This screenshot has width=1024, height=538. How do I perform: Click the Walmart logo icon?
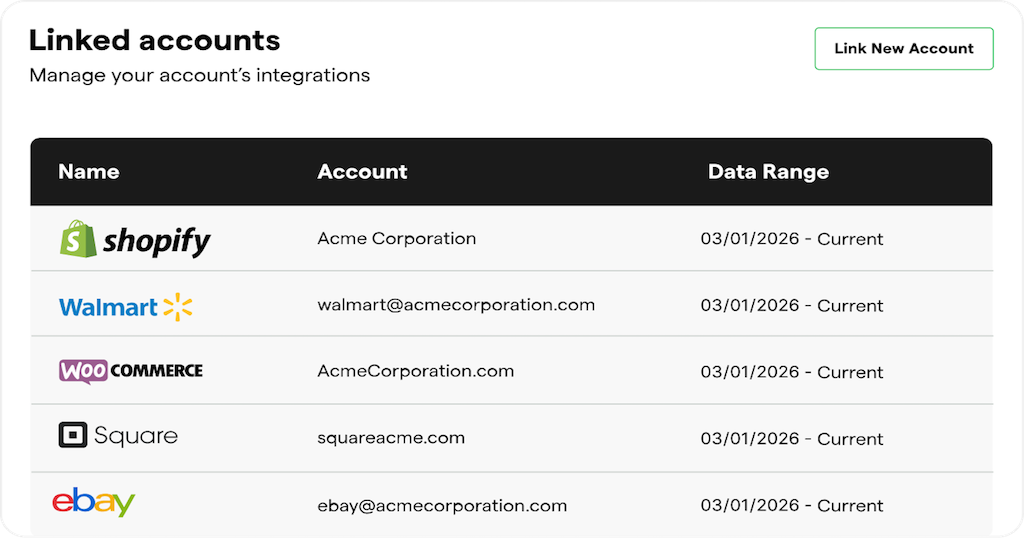point(125,307)
